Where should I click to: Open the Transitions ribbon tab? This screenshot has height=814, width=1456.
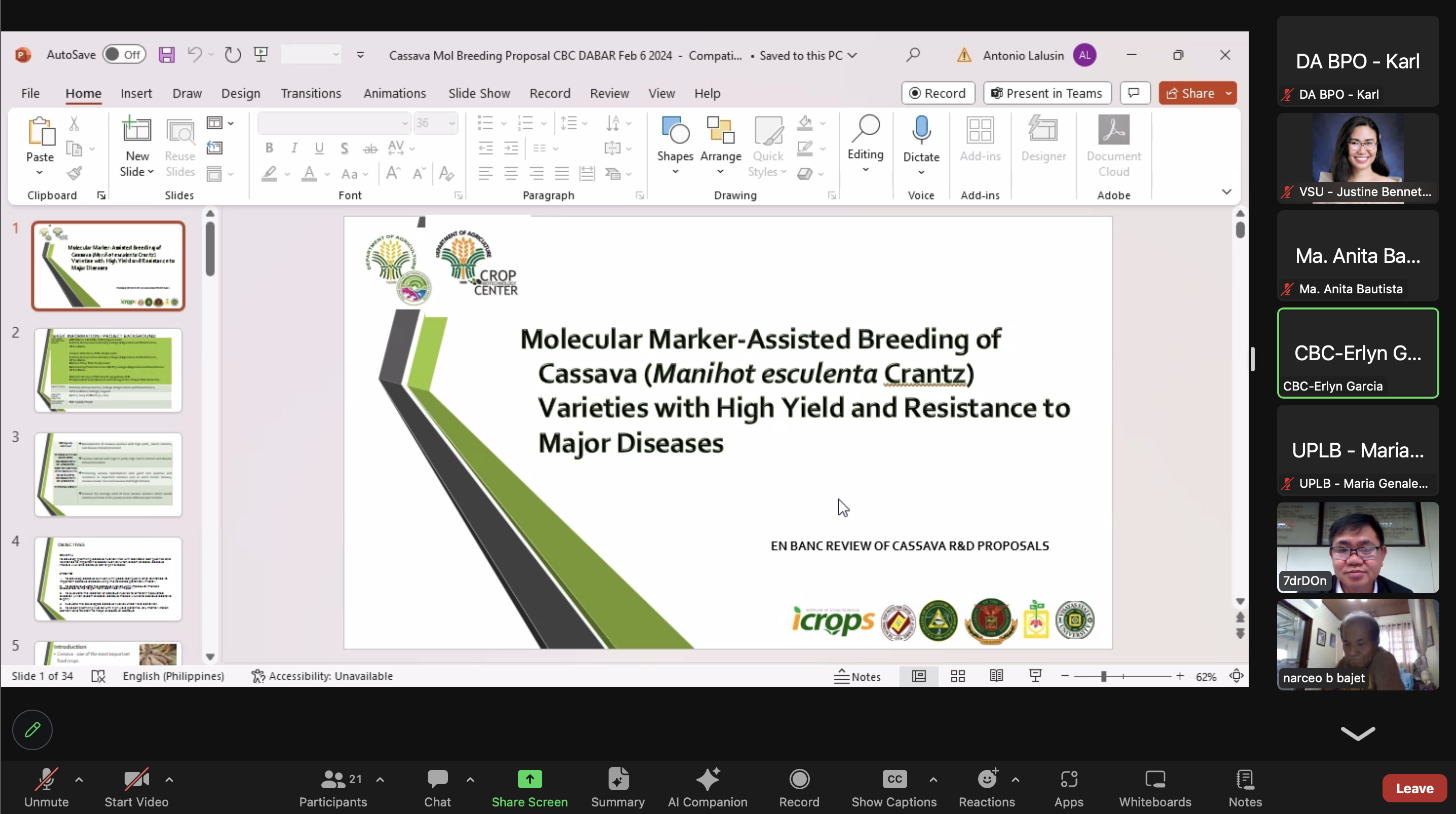click(310, 93)
